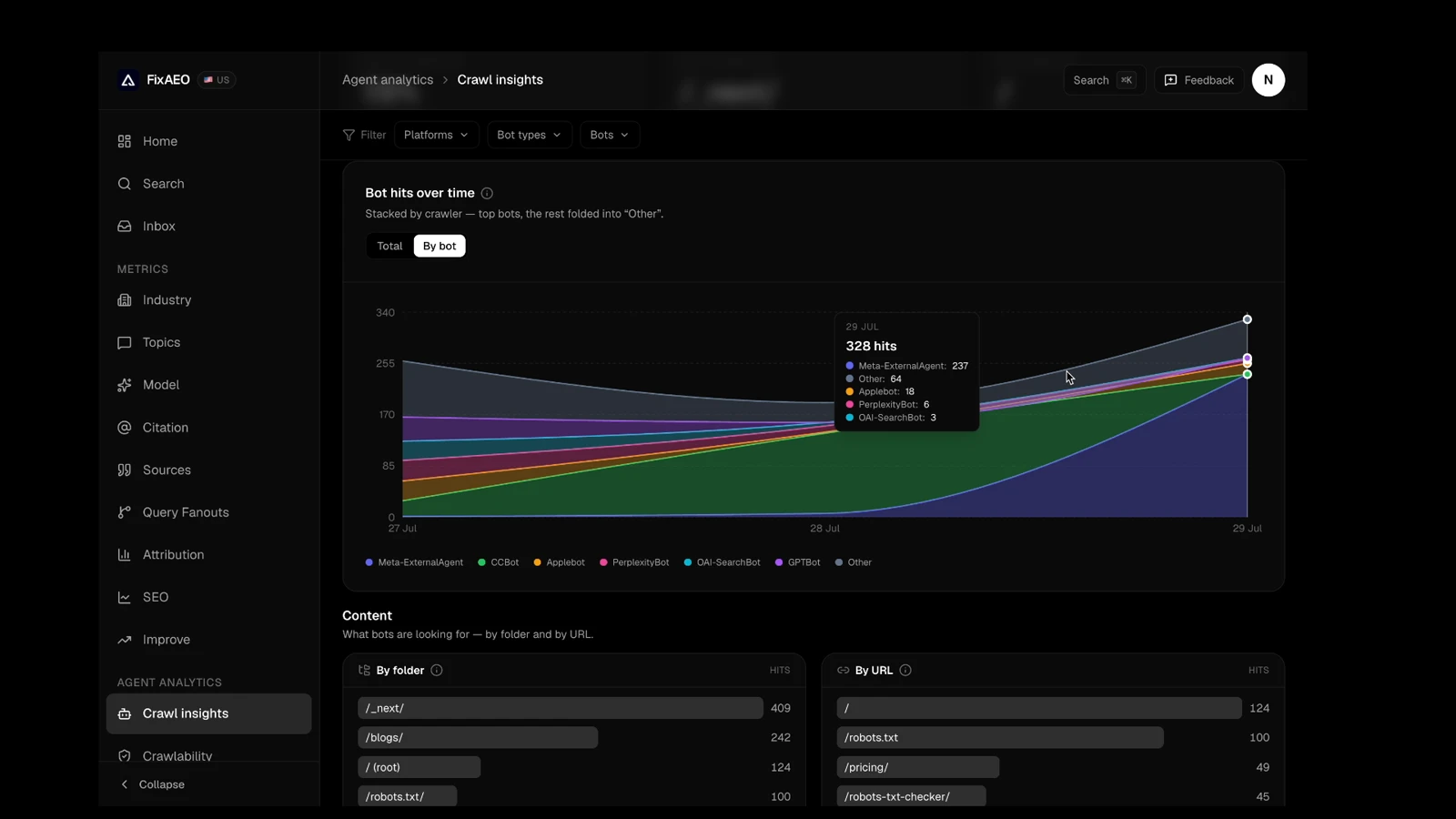
Task: Open the Crawlability page
Action: click(208, 754)
